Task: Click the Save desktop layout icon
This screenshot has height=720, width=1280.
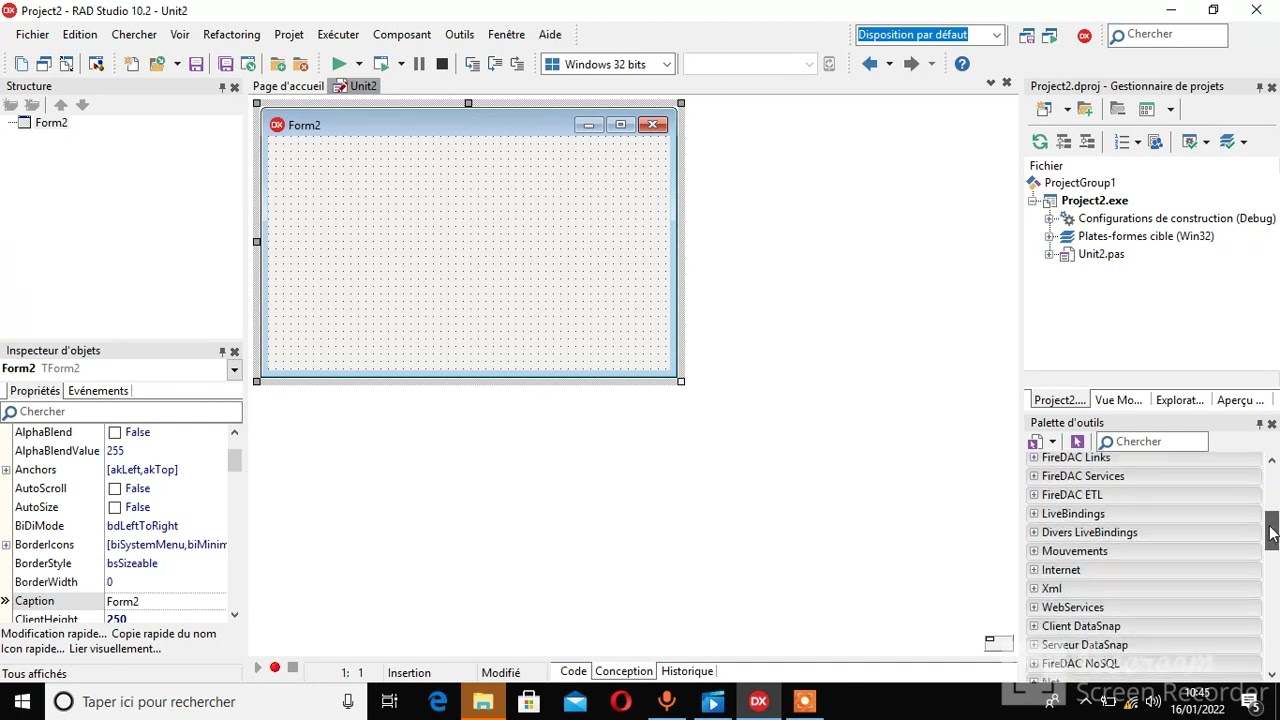Action: click(1027, 35)
